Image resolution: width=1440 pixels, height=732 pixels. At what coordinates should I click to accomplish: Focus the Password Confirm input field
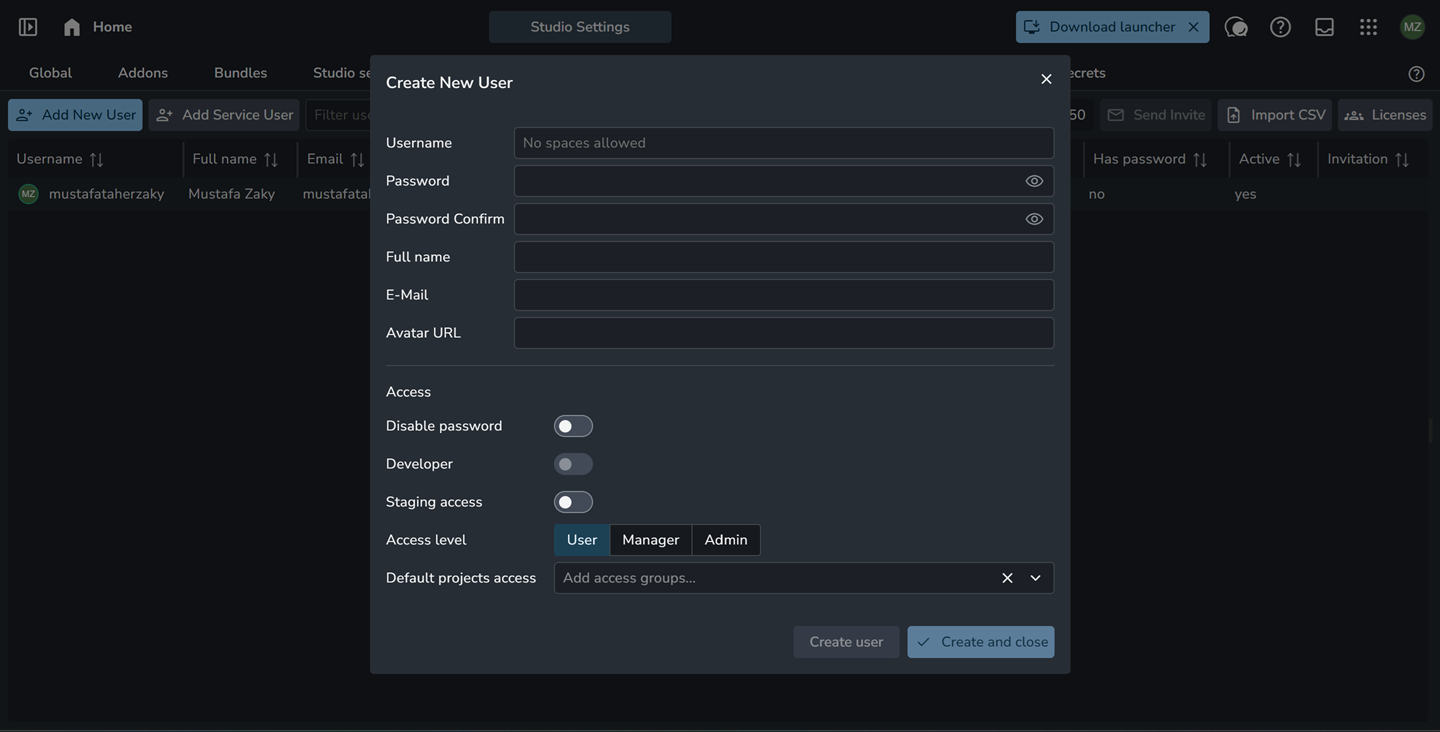[x=784, y=219]
